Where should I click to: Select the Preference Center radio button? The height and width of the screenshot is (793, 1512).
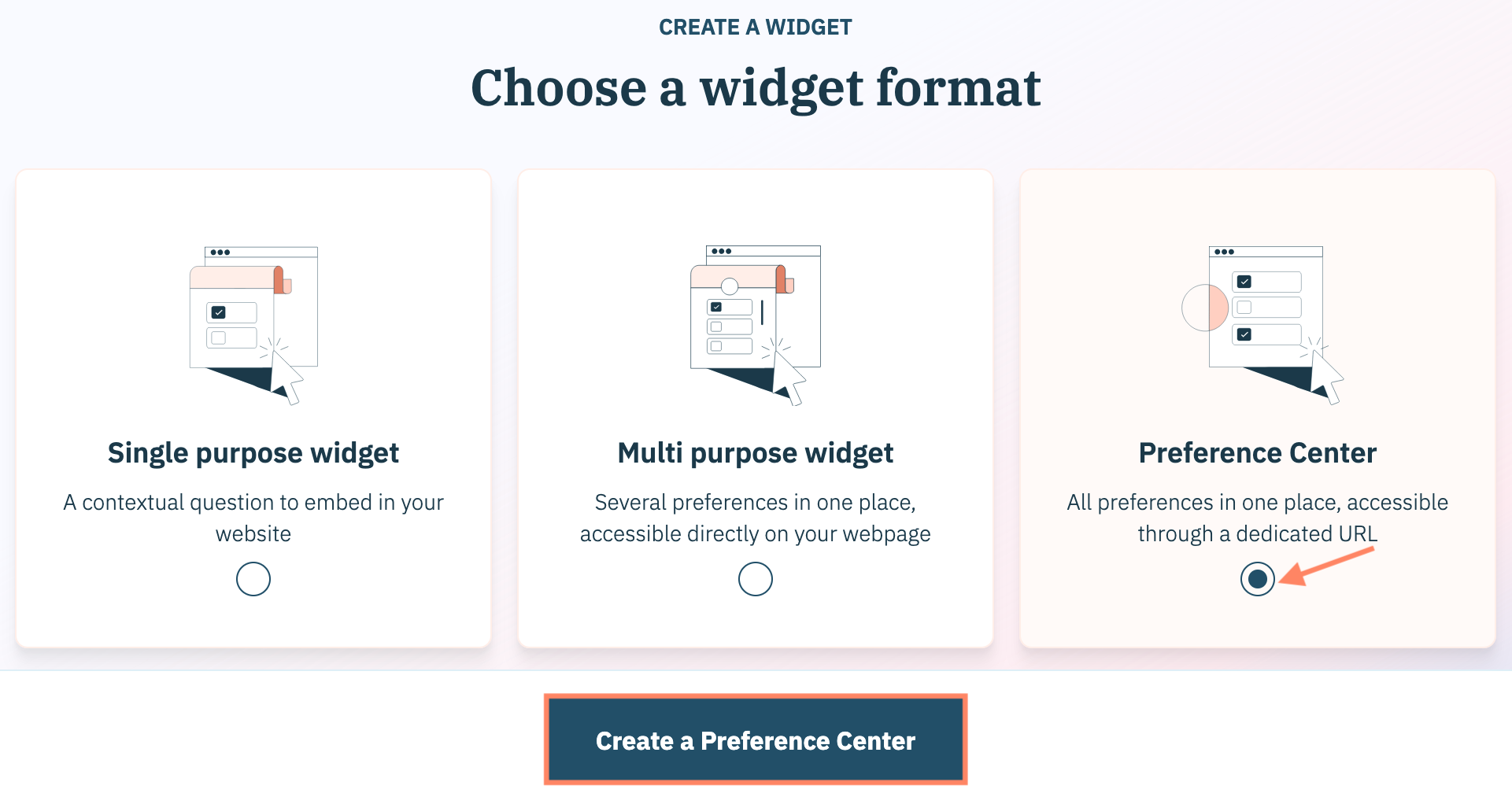pyautogui.click(x=1258, y=579)
